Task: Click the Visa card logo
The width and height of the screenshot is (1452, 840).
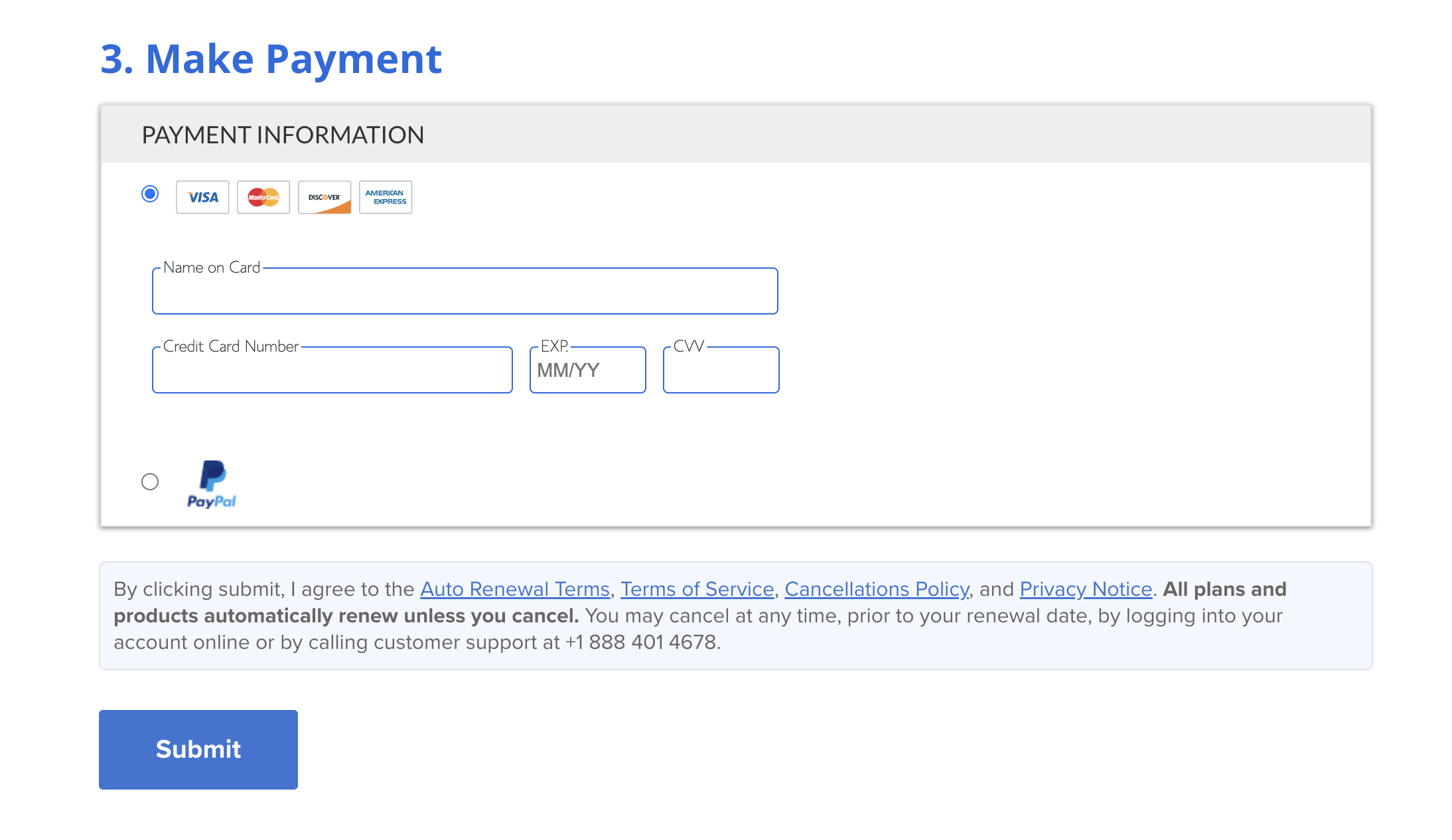Action: [202, 197]
